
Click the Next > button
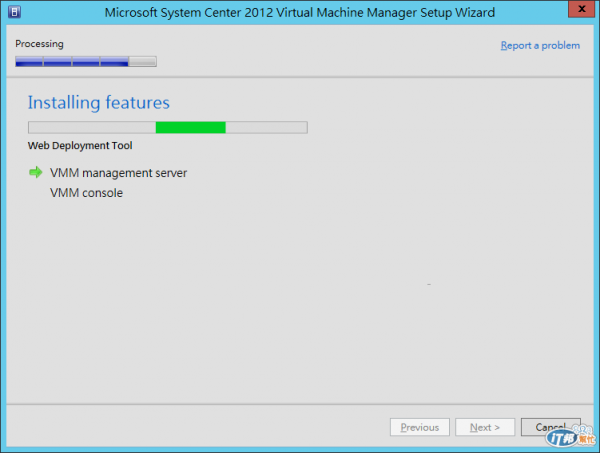485,427
